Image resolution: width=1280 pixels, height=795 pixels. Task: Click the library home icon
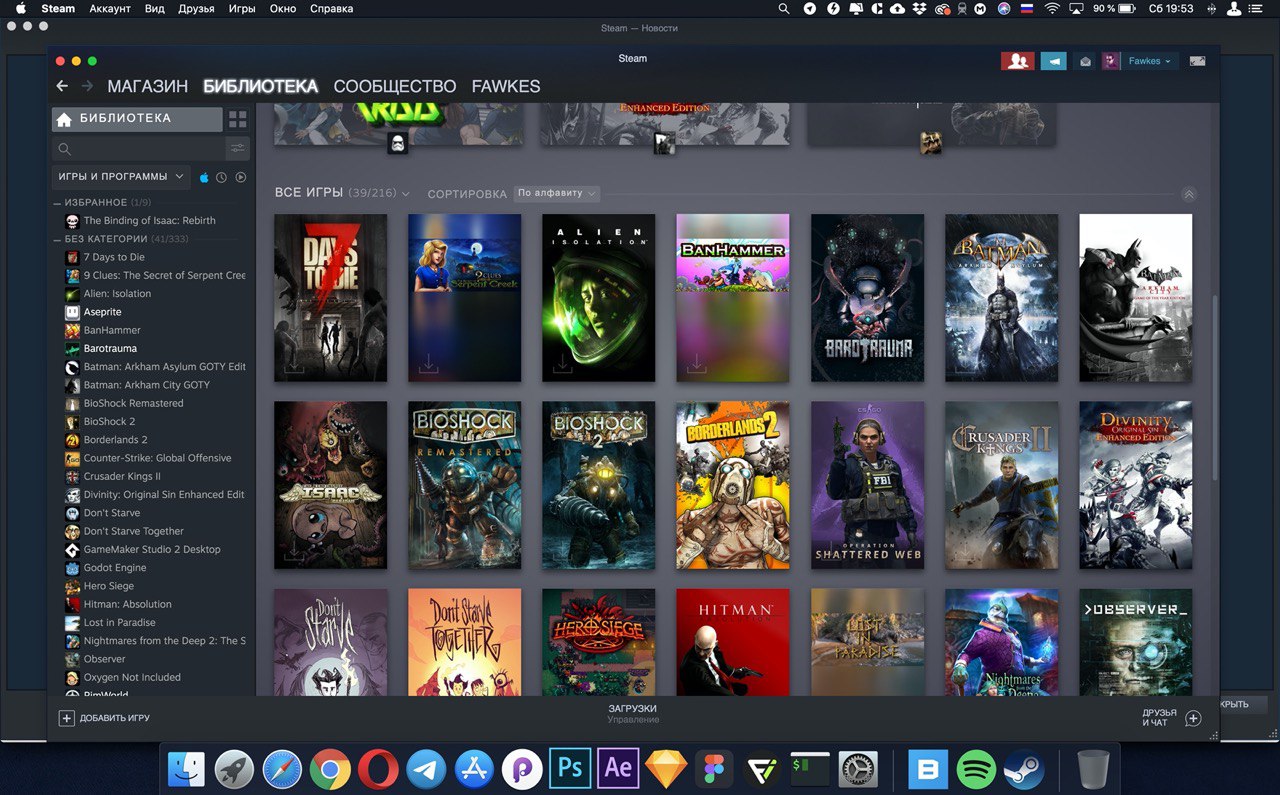pyautogui.click(x=64, y=120)
